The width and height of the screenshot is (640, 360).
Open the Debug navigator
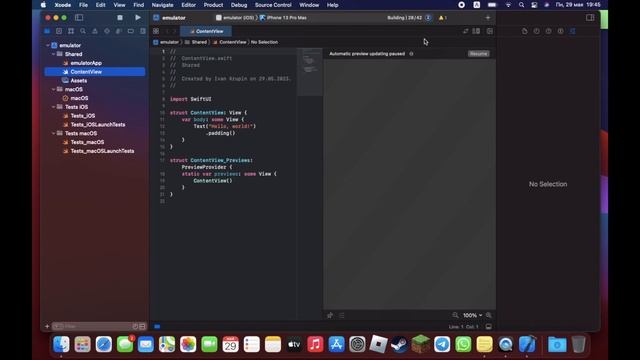pyautogui.click(x=119, y=31)
